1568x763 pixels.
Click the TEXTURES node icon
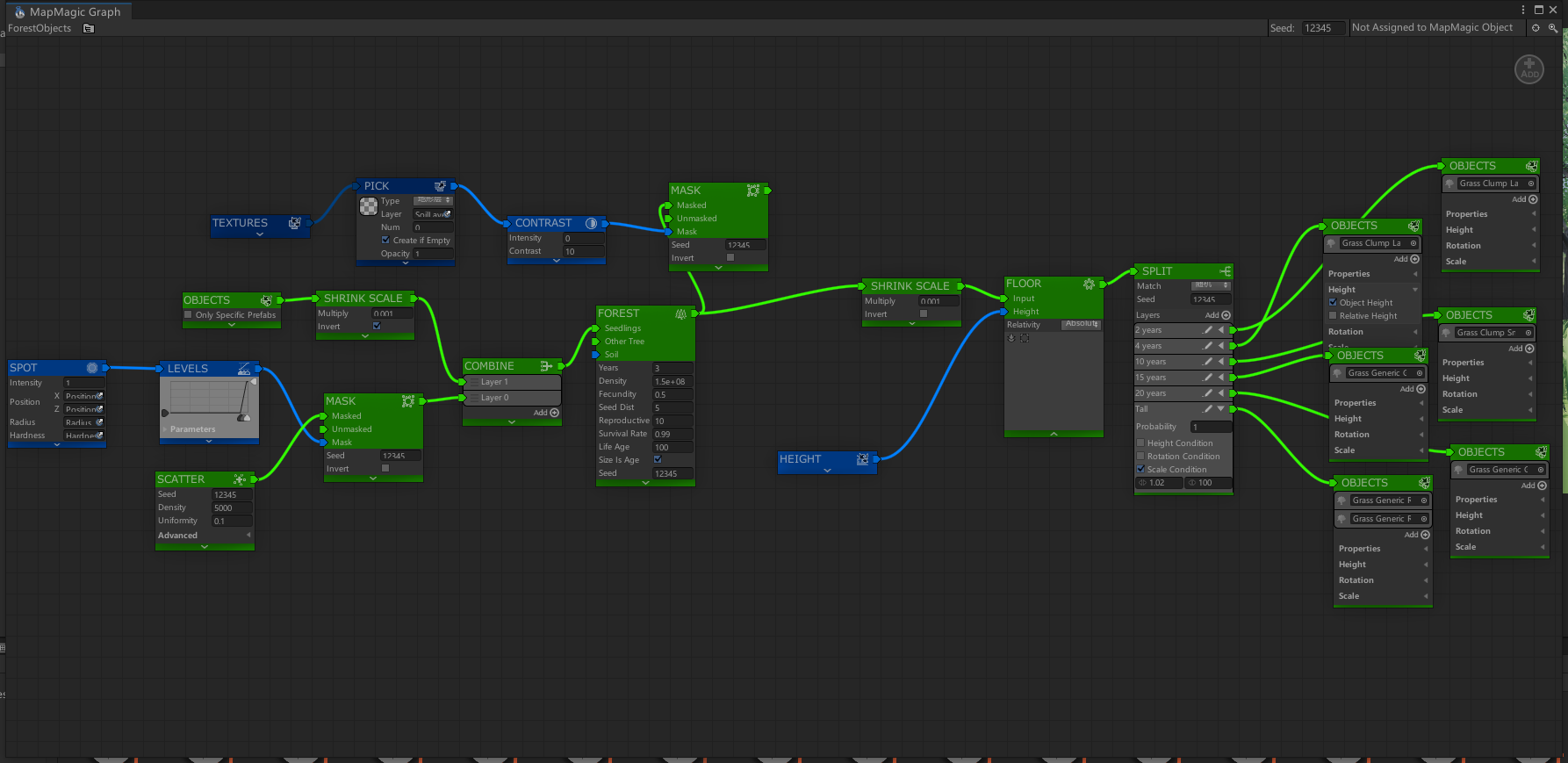pyautogui.click(x=295, y=223)
